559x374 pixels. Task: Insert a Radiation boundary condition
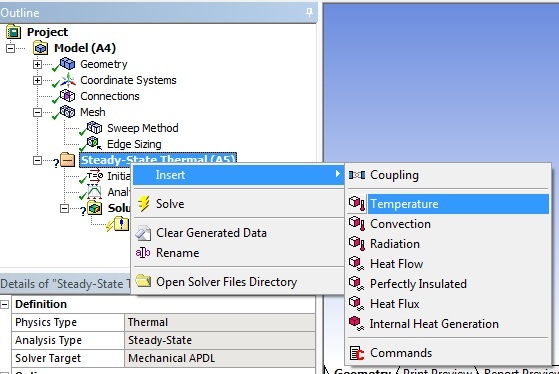point(448,244)
